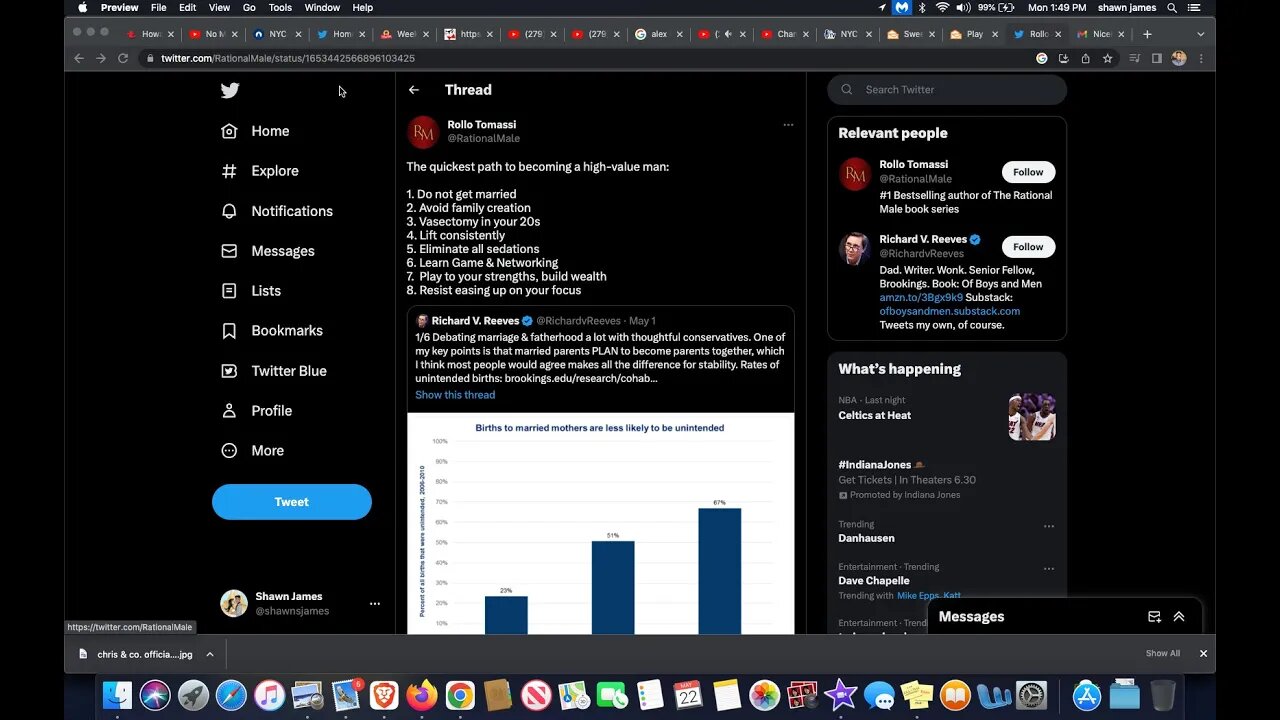Open Chrome's three-dot menu

tap(1201, 59)
